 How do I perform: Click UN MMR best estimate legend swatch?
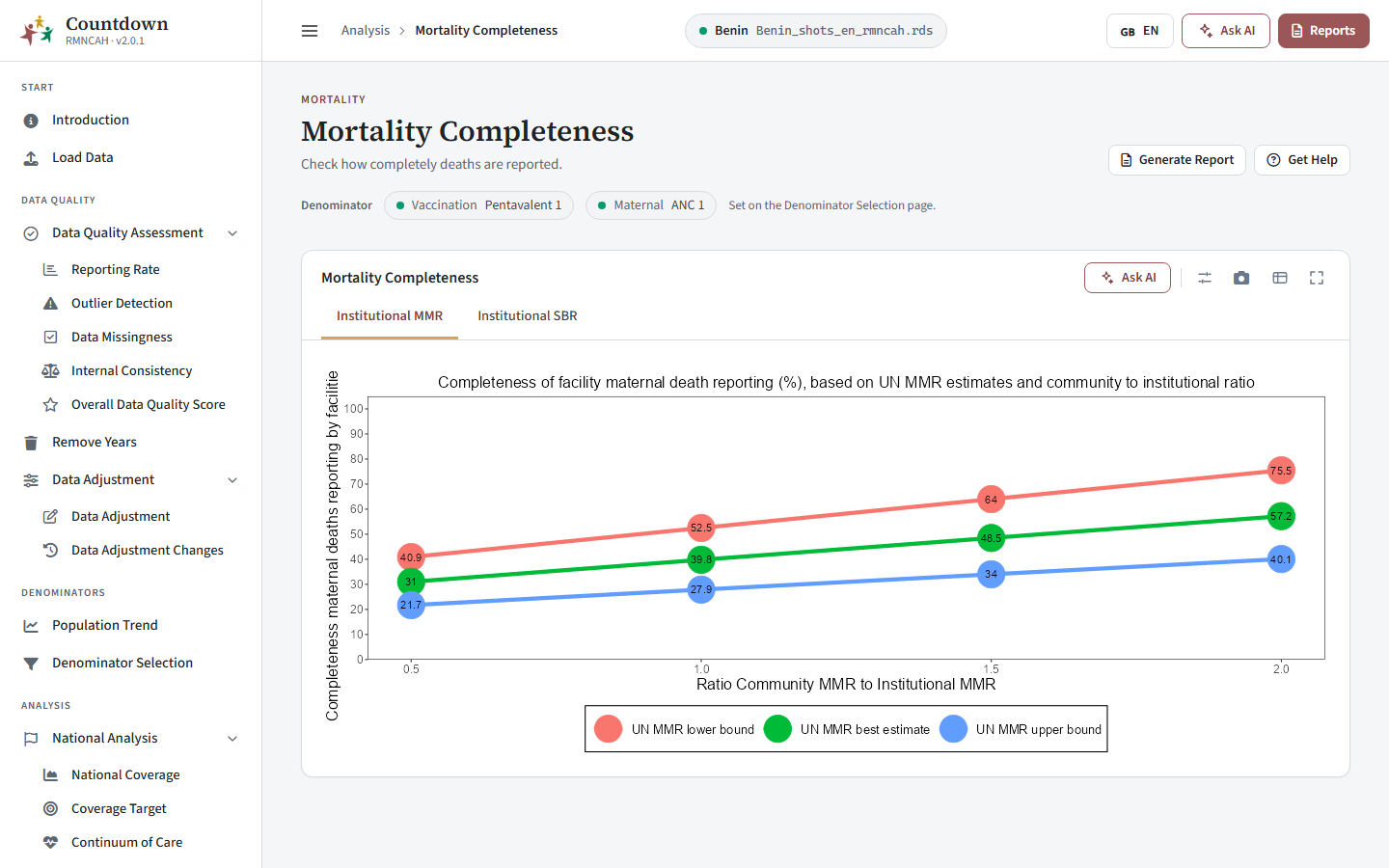(777, 729)
